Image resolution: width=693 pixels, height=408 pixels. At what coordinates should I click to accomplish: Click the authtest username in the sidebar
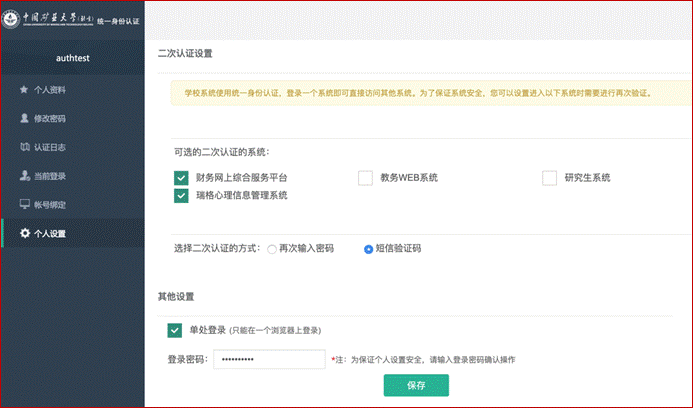72,58
